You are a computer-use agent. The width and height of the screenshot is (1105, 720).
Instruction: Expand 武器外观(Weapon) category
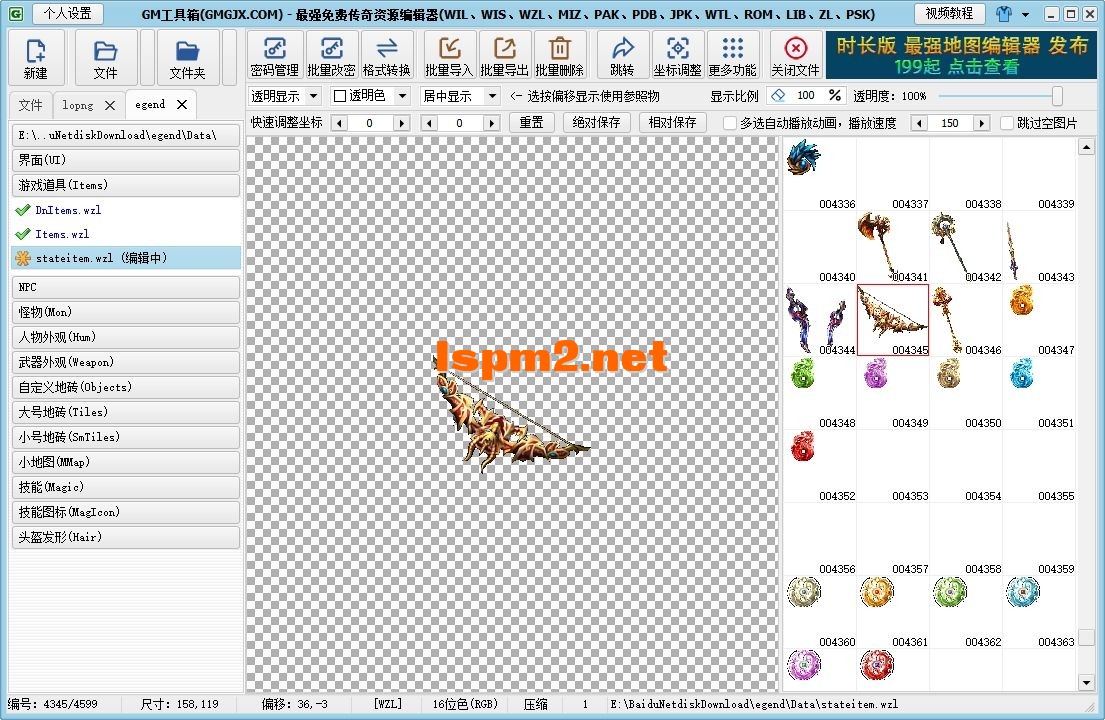point(126,362)
